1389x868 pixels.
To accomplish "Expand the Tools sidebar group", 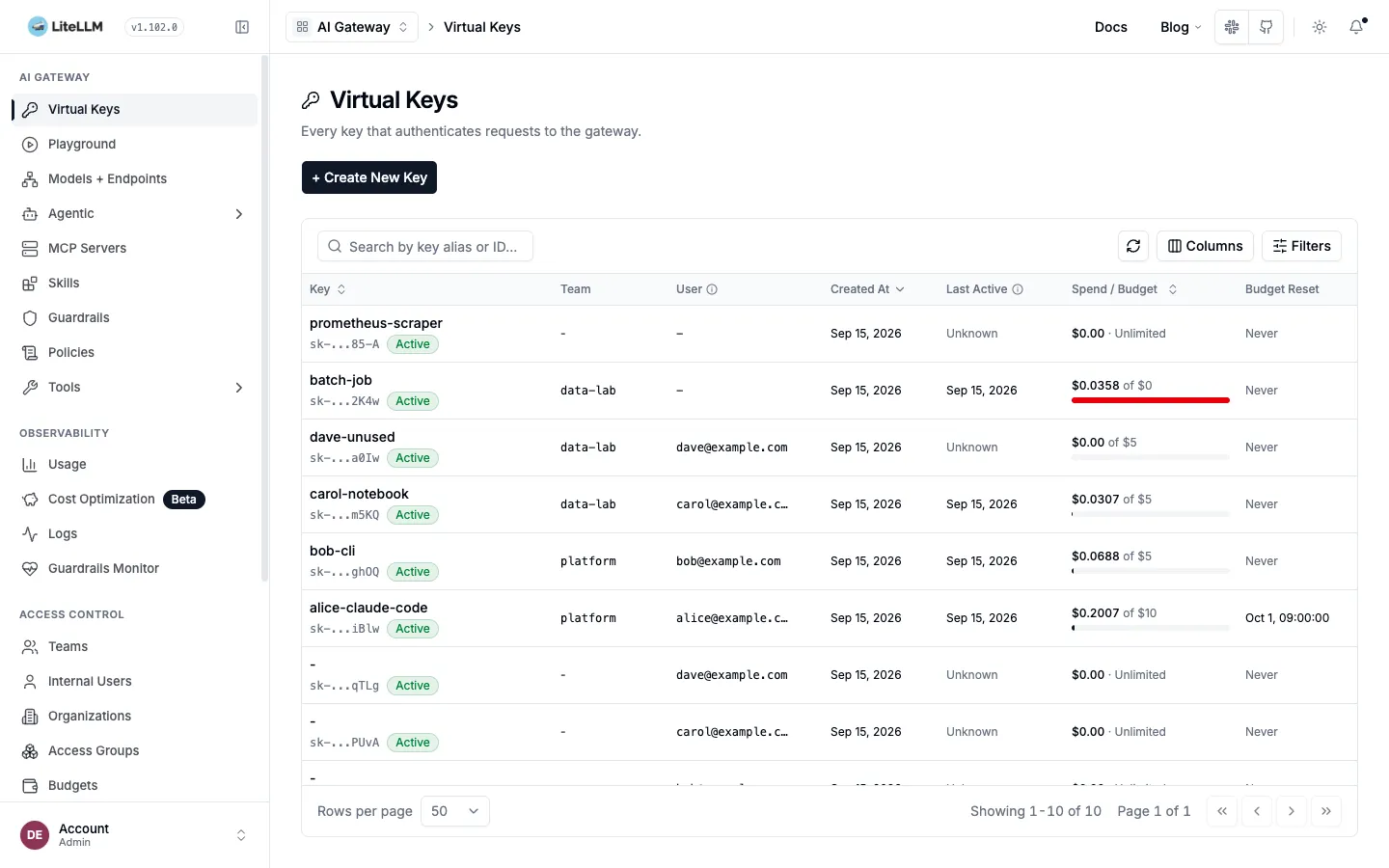I will coord(134,387).
